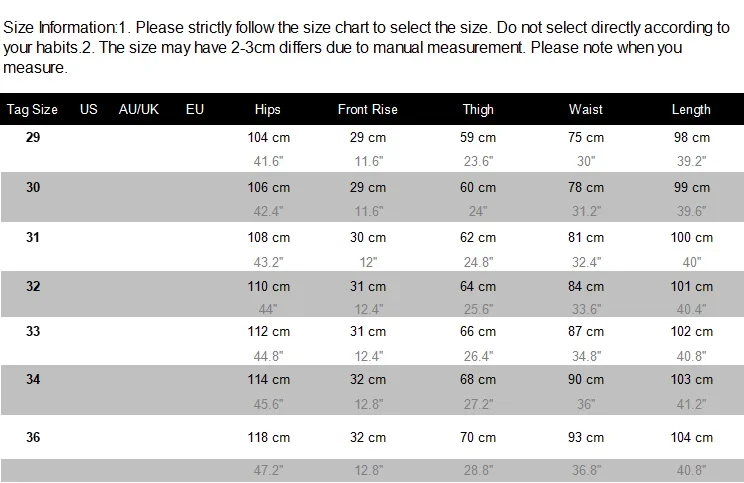Click the 118 cm hips value

point(268,437)
